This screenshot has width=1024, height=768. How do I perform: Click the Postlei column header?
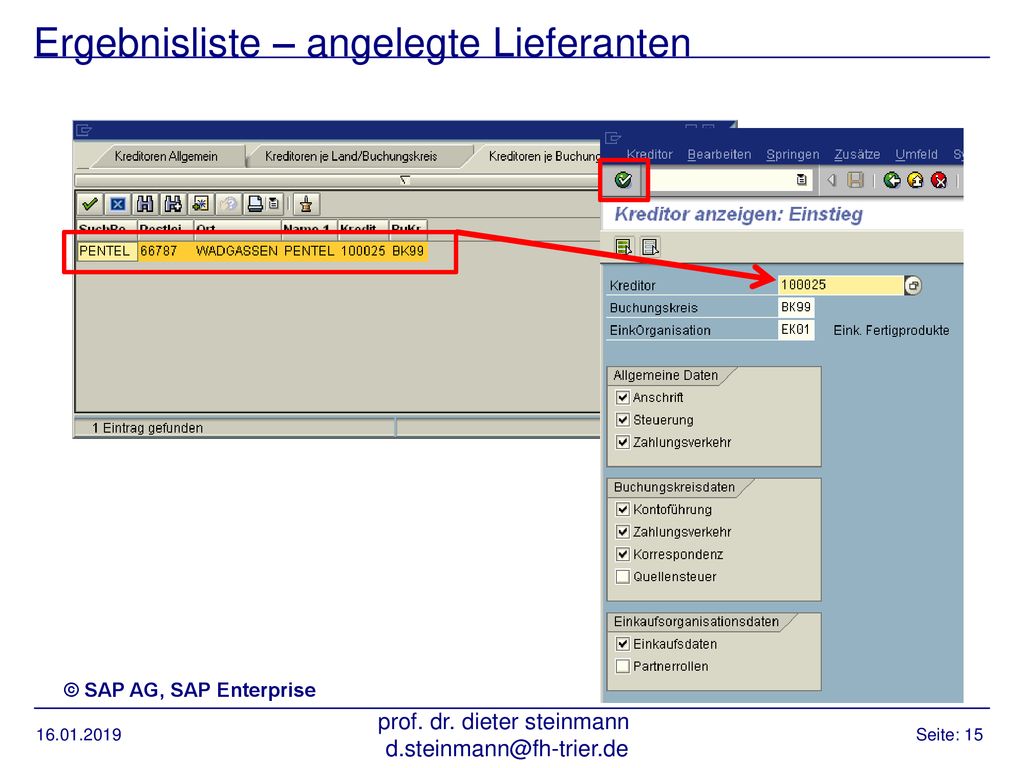coord(166,229)
